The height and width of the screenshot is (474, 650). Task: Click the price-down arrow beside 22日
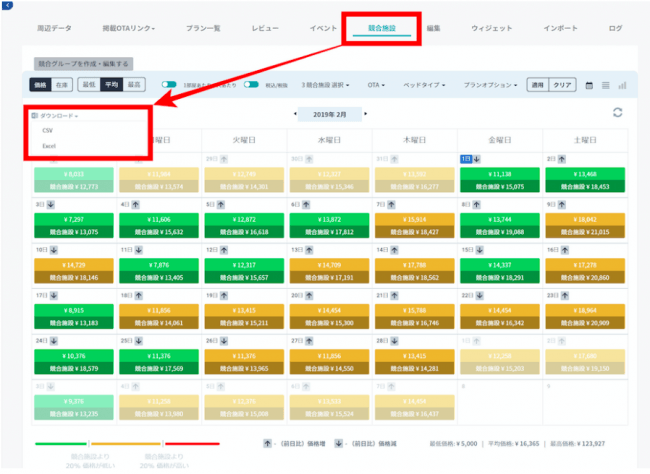pos(480,296)
